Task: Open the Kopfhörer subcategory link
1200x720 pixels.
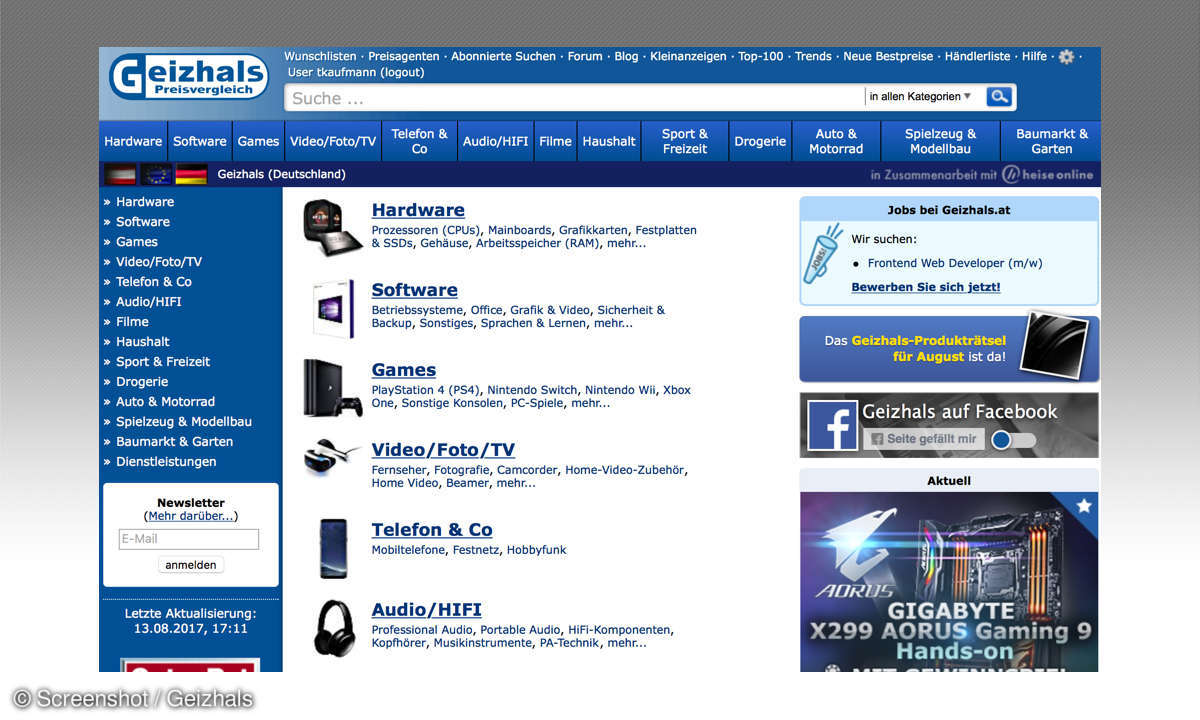Action: tap(399, 643)
